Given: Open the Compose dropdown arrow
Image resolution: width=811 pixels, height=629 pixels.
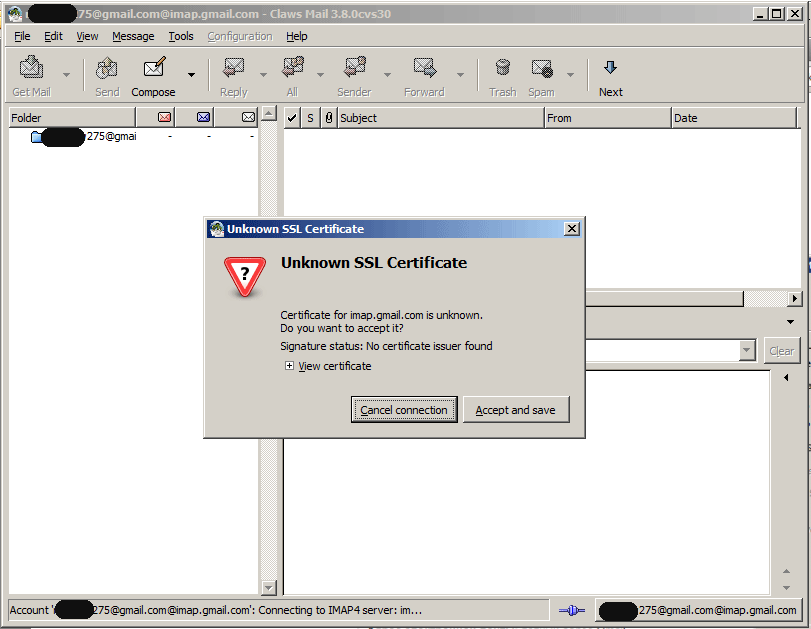Looking at the screenshot, I should click(191, 76).
